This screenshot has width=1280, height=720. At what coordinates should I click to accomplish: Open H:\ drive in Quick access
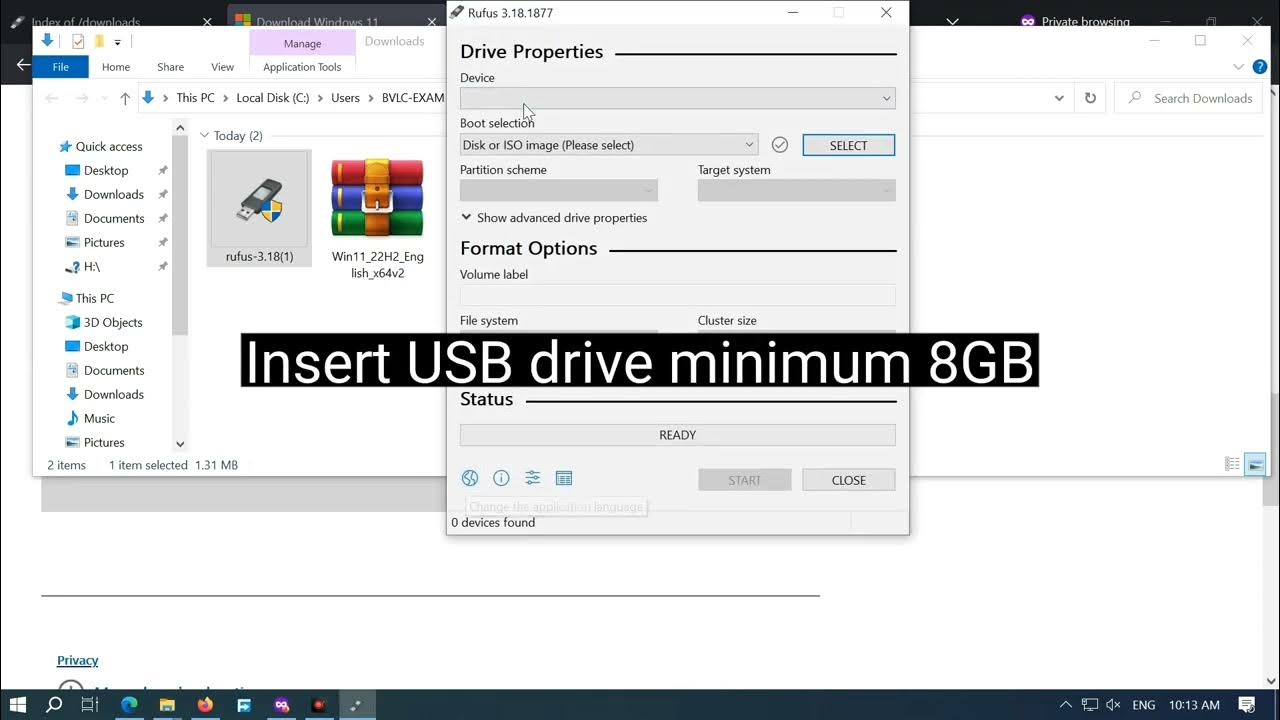point(91,267)
